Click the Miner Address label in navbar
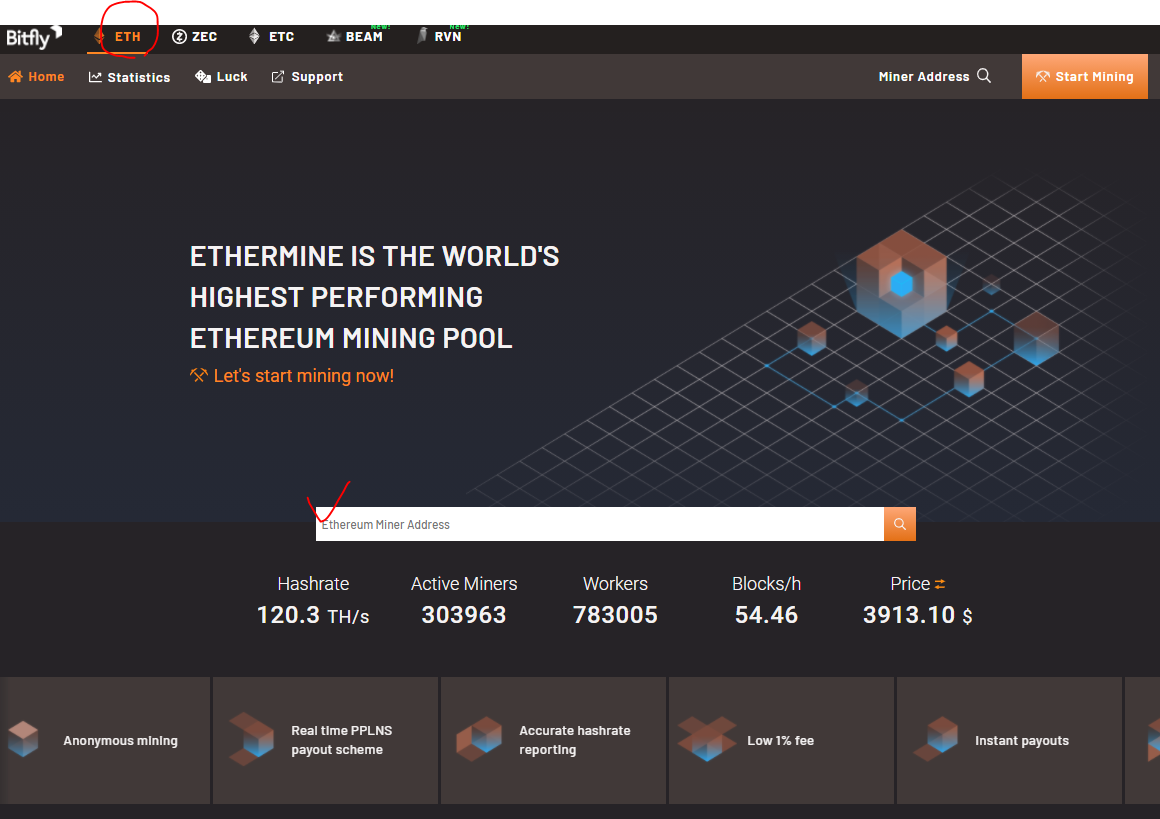Viewport: 1160px width, 819px height. tap(923, 77)
